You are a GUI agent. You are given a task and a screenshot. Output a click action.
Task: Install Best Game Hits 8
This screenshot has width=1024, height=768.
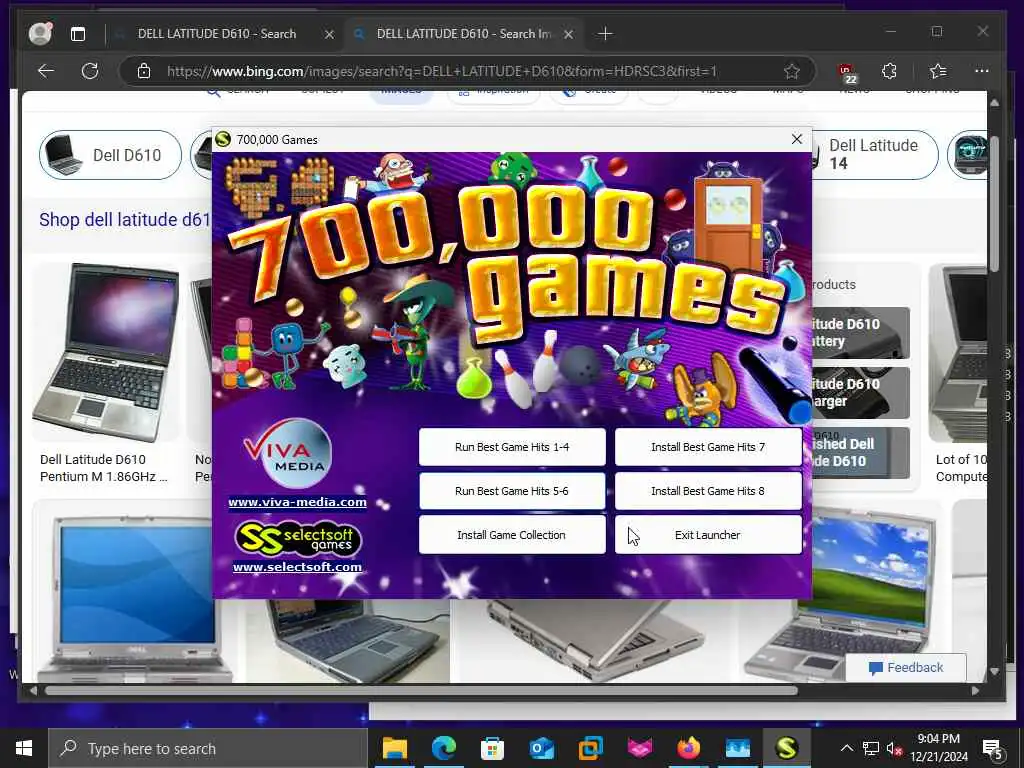tap(708, 491)
